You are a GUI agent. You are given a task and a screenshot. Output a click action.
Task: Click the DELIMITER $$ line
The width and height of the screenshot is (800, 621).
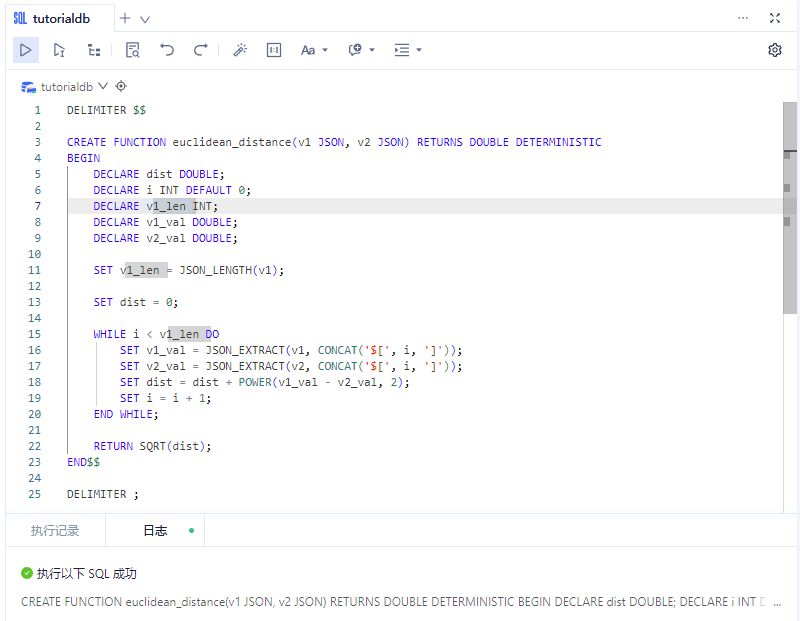click(106, 110)
